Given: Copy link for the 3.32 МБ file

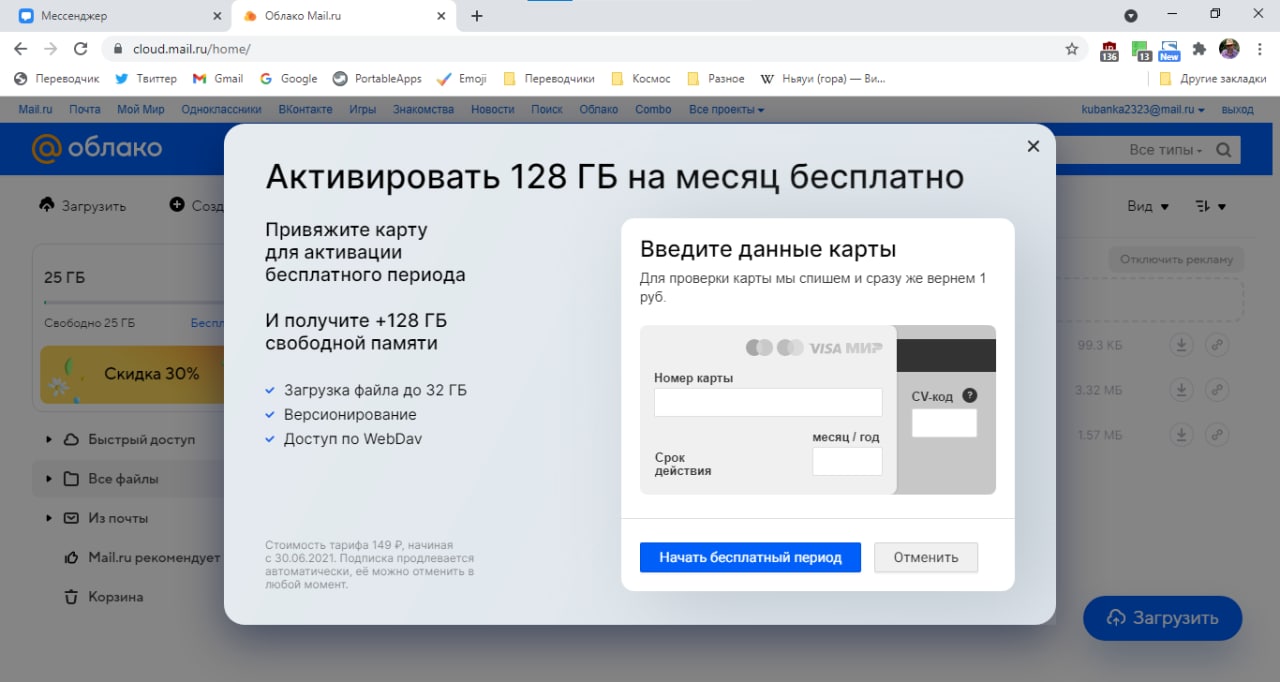Looking at the screenshot, I should 1217,390.
